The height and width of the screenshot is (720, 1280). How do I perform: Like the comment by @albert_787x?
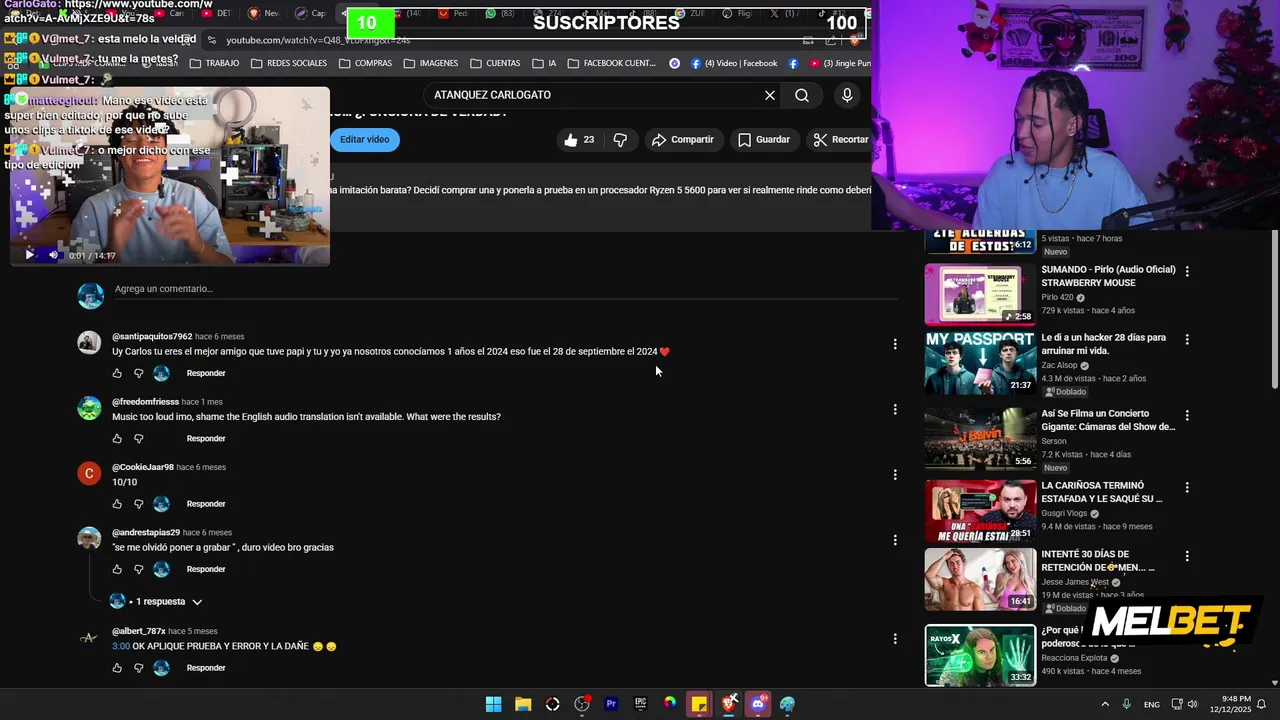pyautogui.click(x=117, y=668)
